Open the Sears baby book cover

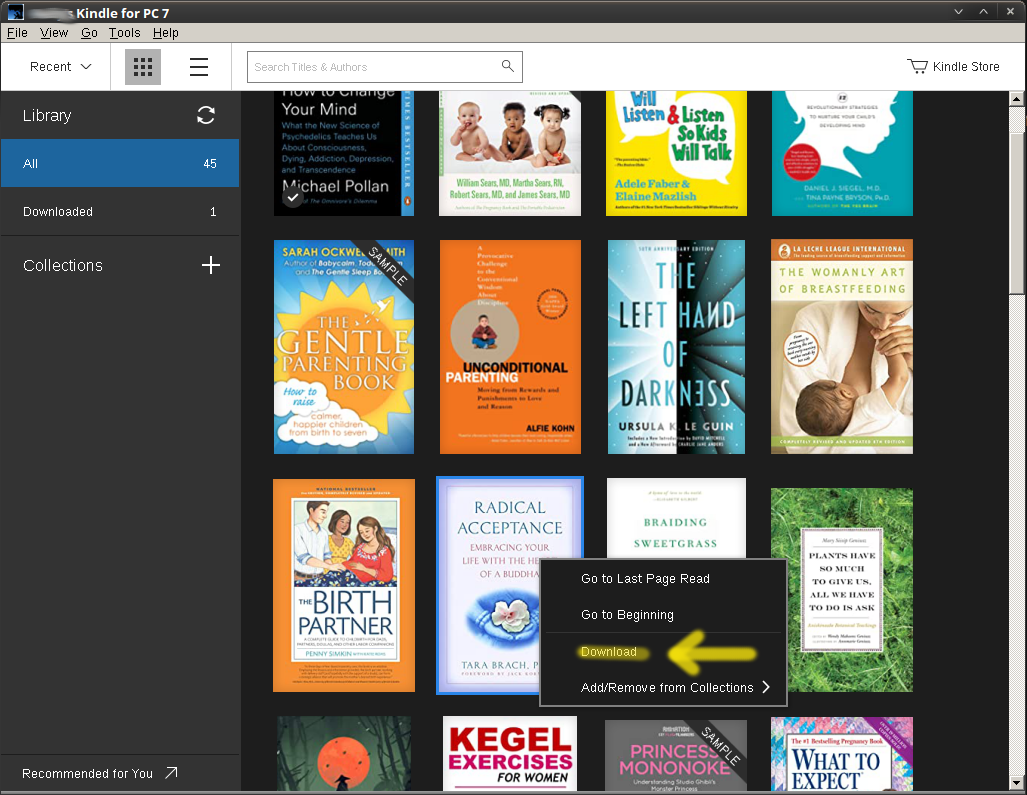510,153
